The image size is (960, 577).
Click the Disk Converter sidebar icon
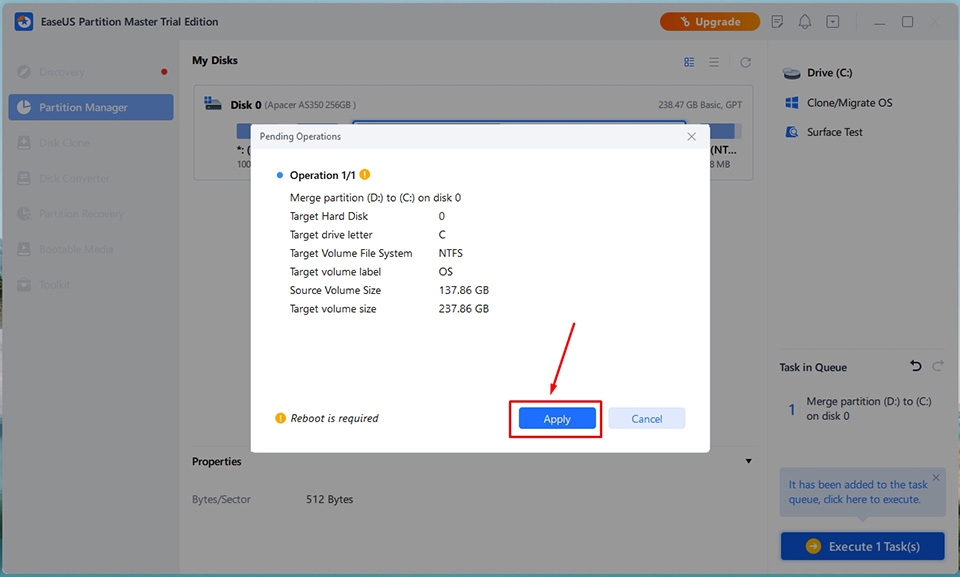click(24, 178)
